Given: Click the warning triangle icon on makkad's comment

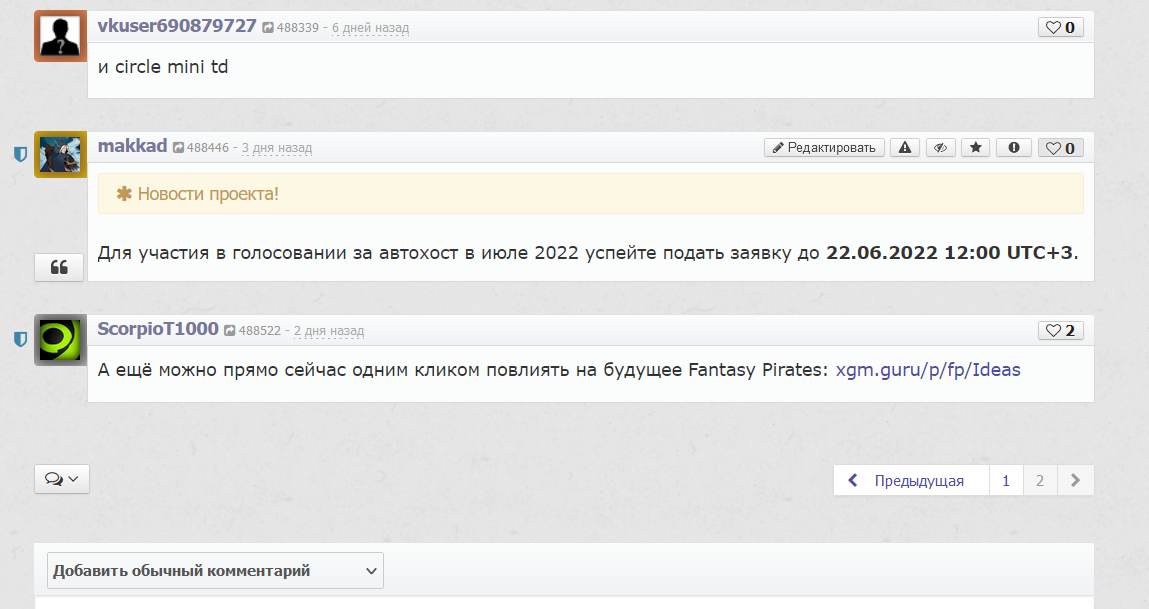Looking at the screenshot, I should coord(905,147).
